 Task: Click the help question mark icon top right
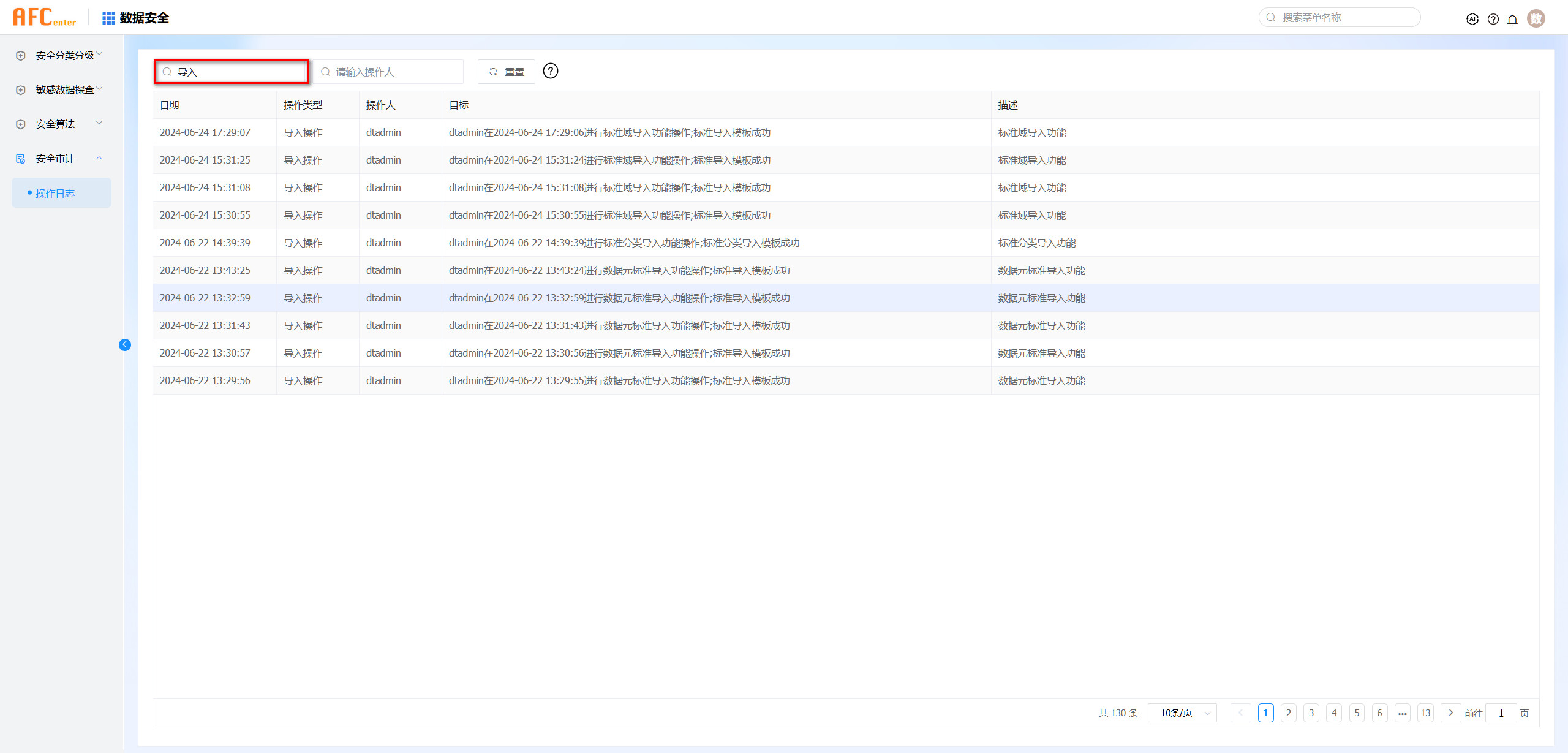(1493, 18)
